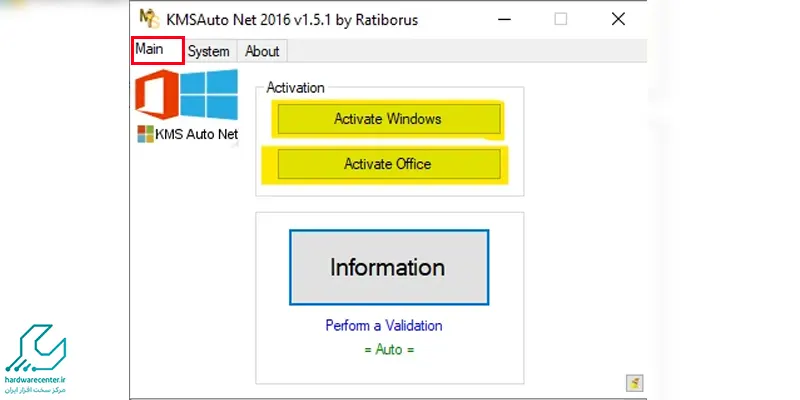
Task: Select the KMS Auto Net label text
Action: 196,134
